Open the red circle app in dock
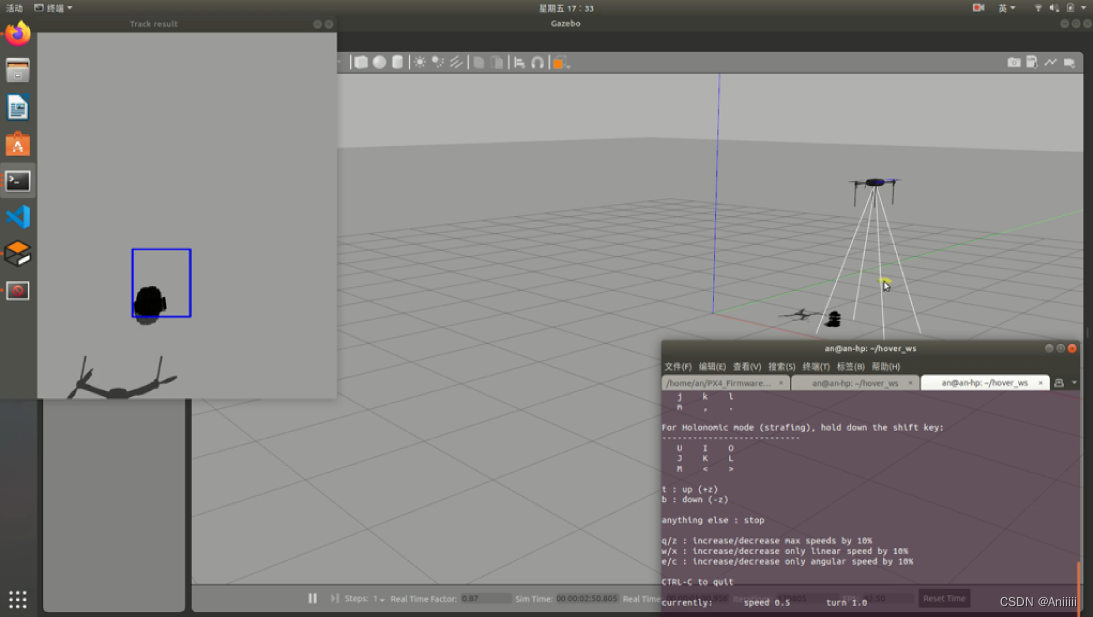 18,291
